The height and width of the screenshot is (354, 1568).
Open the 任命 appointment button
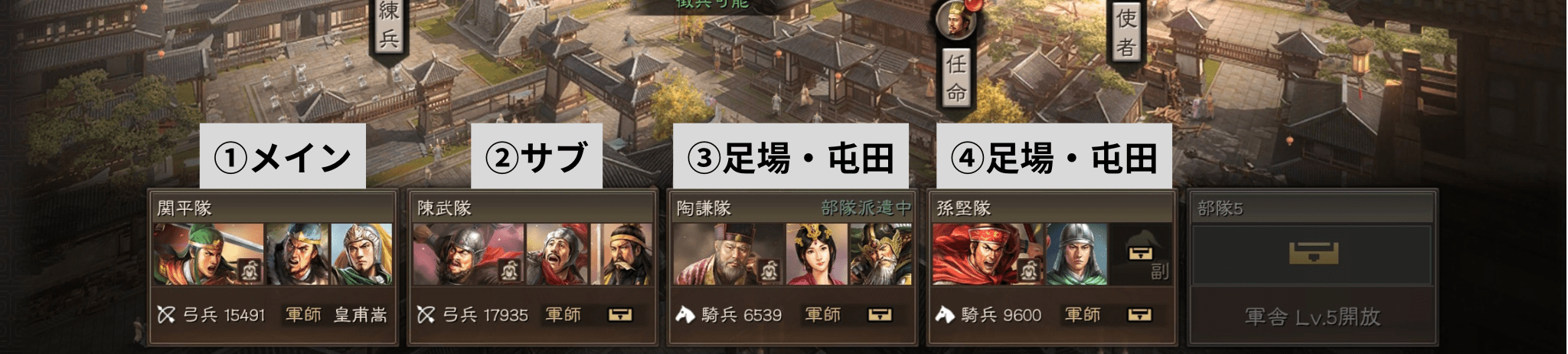pos(956,77)
